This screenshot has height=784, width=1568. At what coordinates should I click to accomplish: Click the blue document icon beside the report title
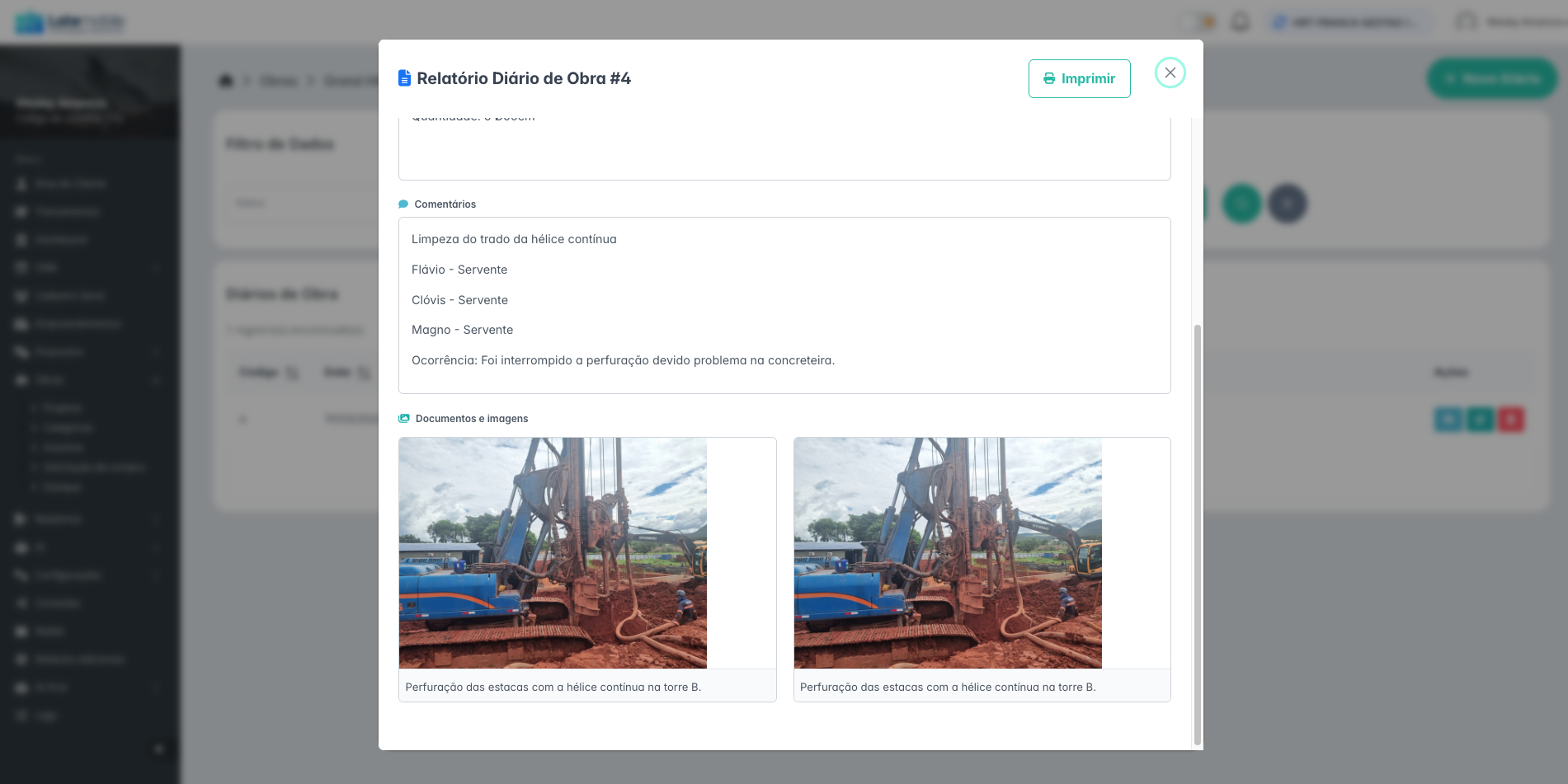pyautogui.click(x=404, y=78)
